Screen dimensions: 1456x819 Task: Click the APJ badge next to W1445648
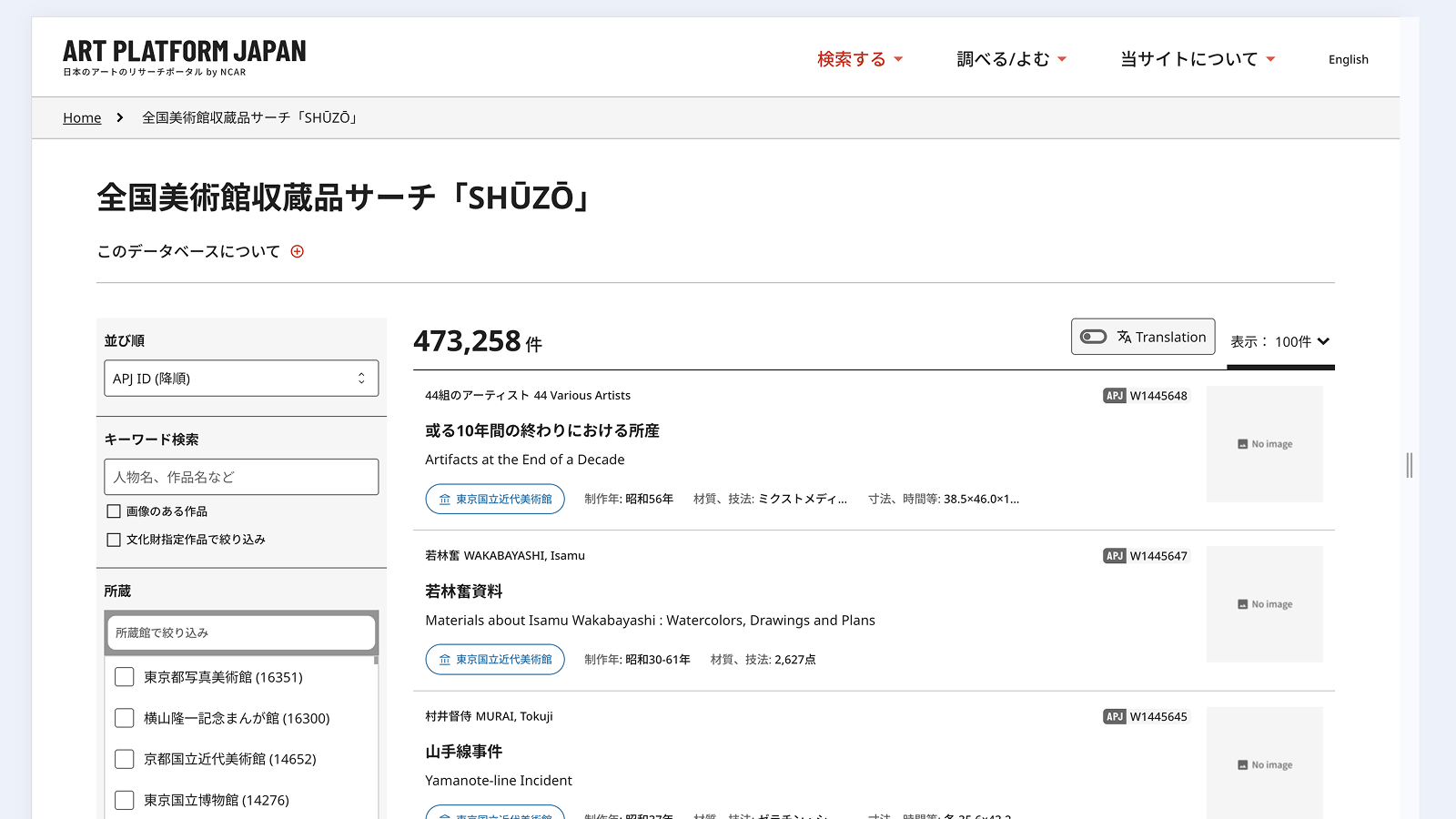coord(1115,396)
